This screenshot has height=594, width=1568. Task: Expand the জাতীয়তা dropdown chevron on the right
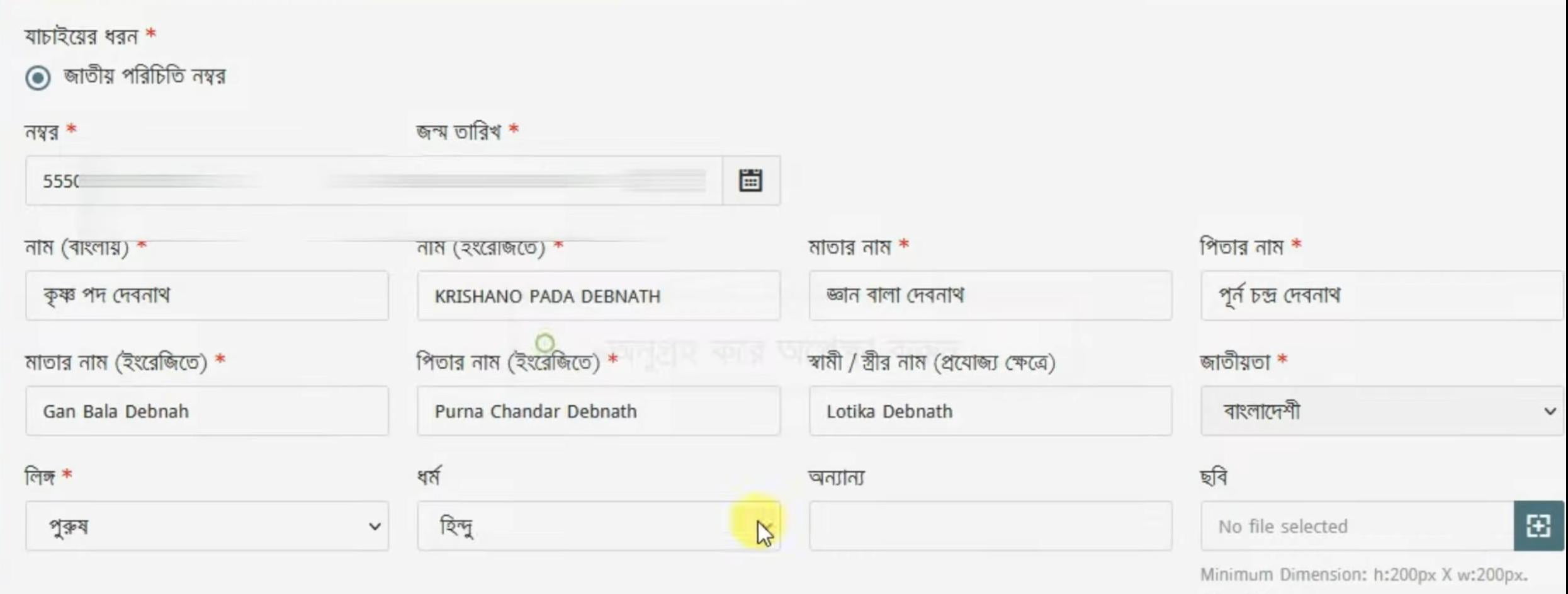coord(1551,411)
